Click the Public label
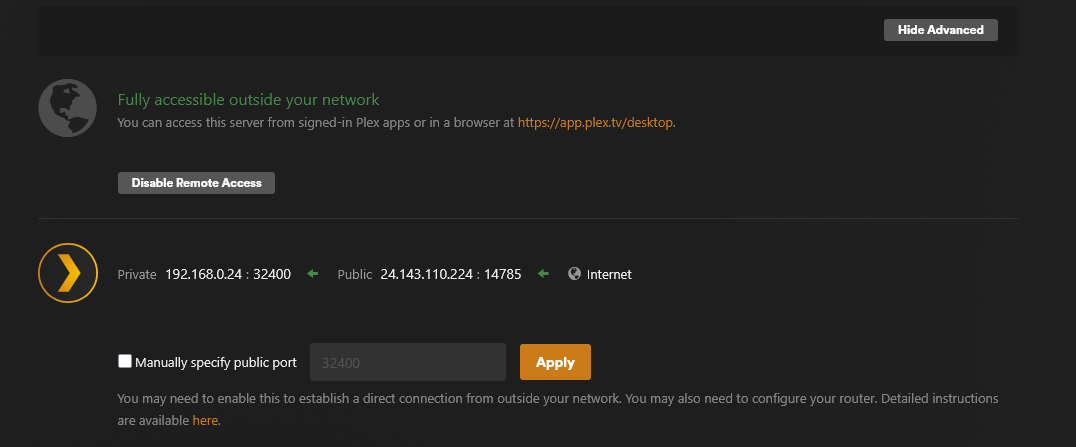The height and width of the screenshot is (447, 1076). pos(355,274)
